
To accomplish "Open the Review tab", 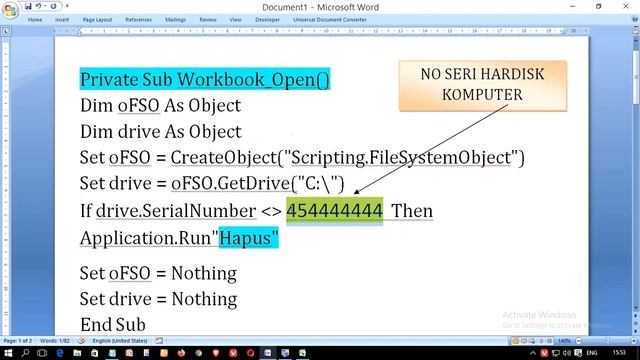I will 208,20.
